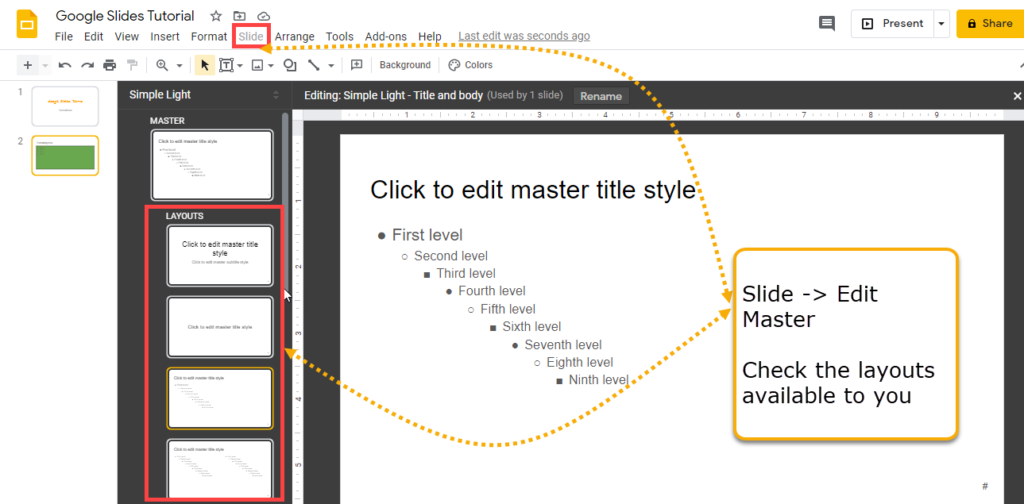The width and height of the screenshot is (1024, 504).
Task: Star the Google Slides Tutorial document
Action: (216, 16)
